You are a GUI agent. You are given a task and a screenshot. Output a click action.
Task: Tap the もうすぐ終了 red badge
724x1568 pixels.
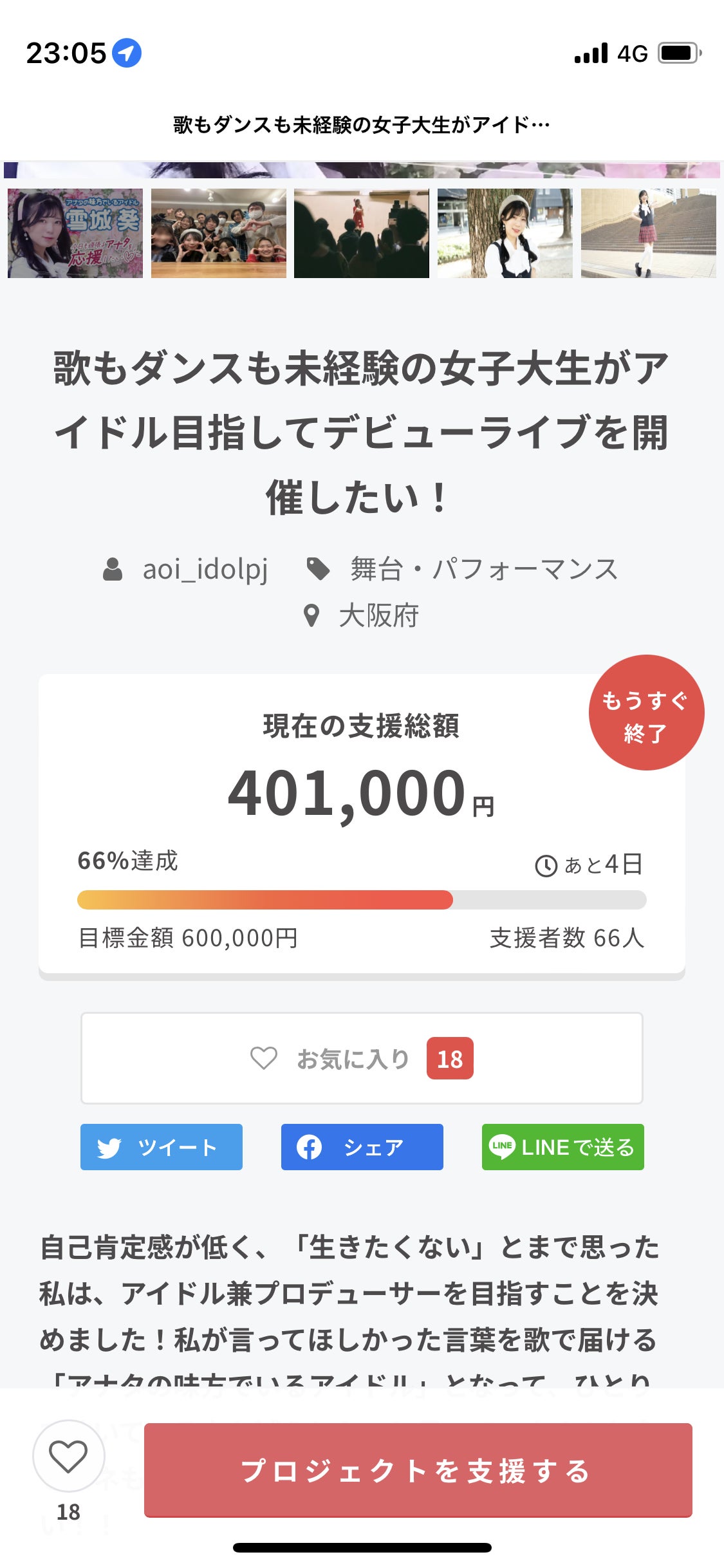click(x=645, y=713)
